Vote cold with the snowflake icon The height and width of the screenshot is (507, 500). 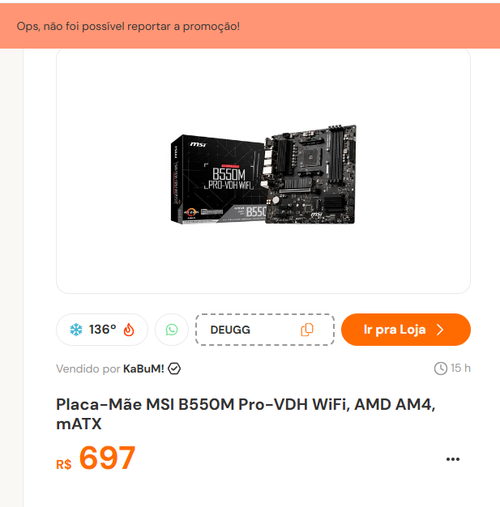tap(76, 330)
